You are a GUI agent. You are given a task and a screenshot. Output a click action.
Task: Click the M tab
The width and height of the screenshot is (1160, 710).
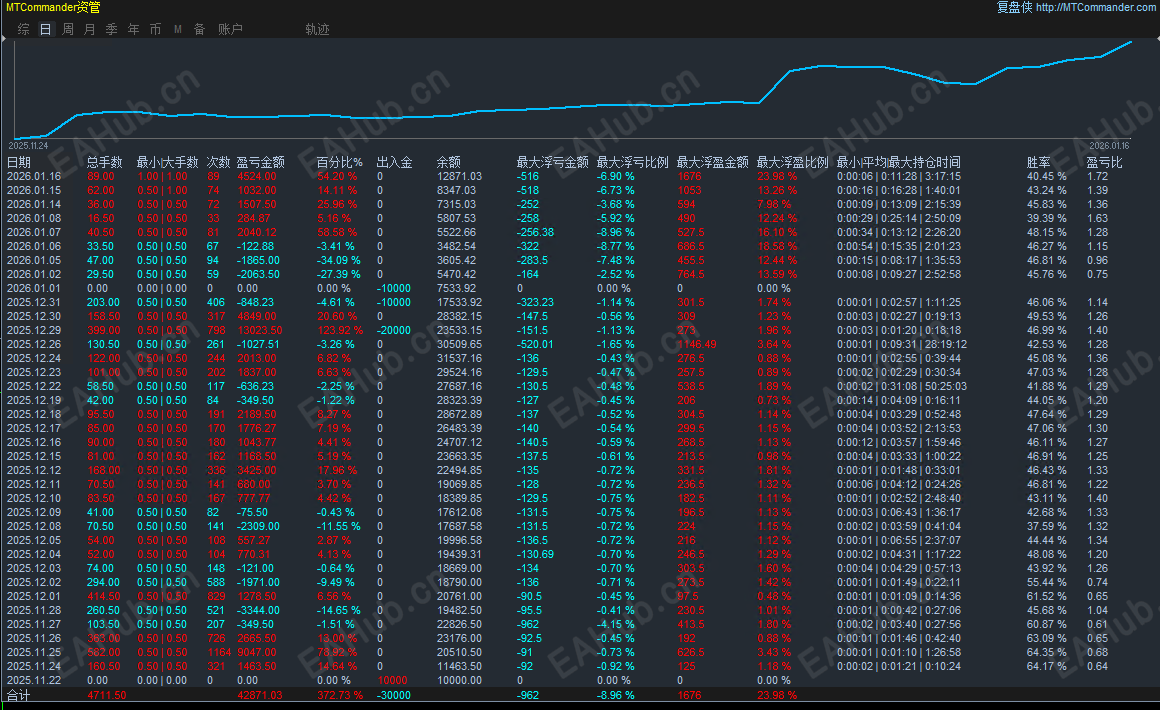point(178,29)
